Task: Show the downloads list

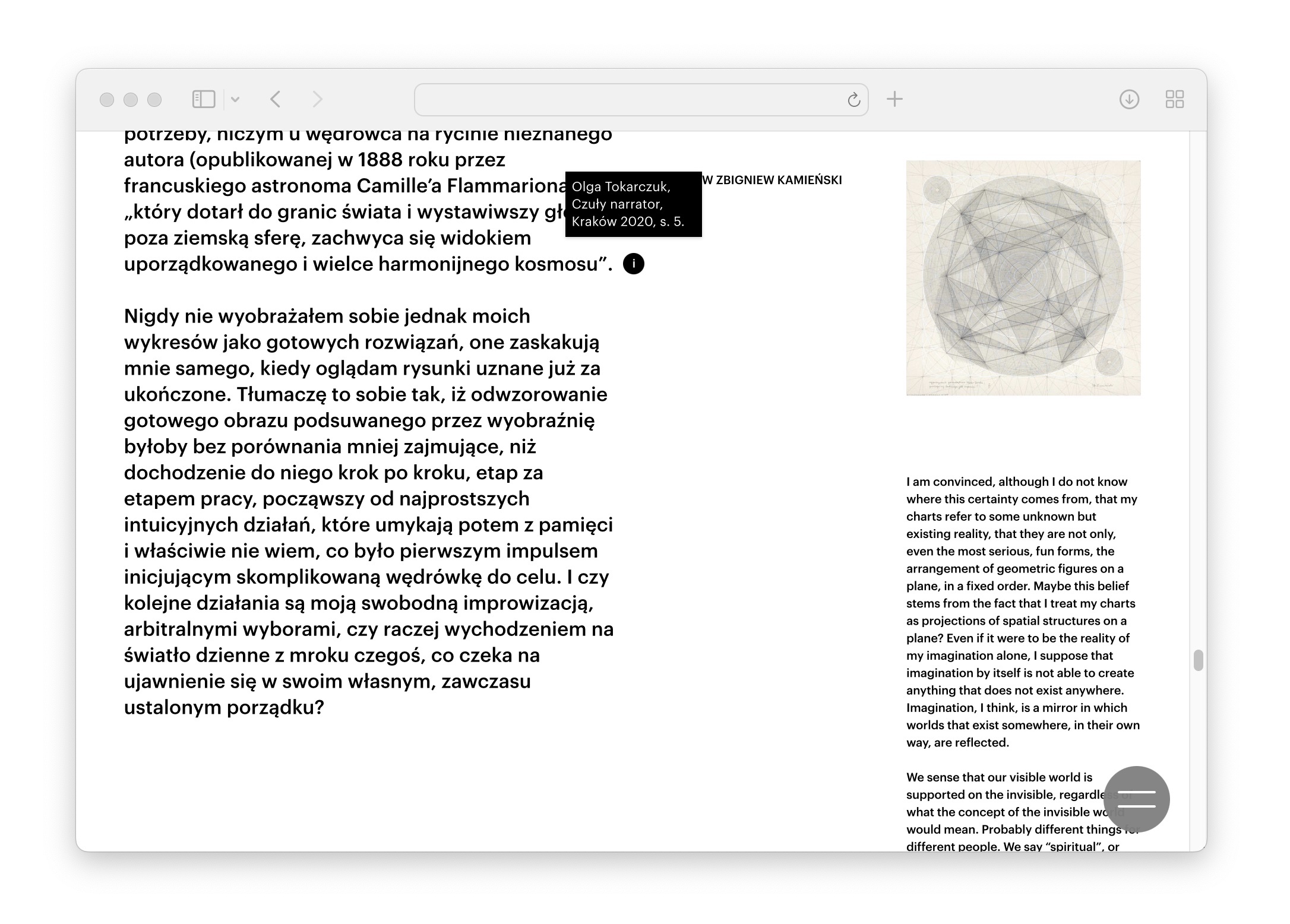Action: (x=1129, y=99)
